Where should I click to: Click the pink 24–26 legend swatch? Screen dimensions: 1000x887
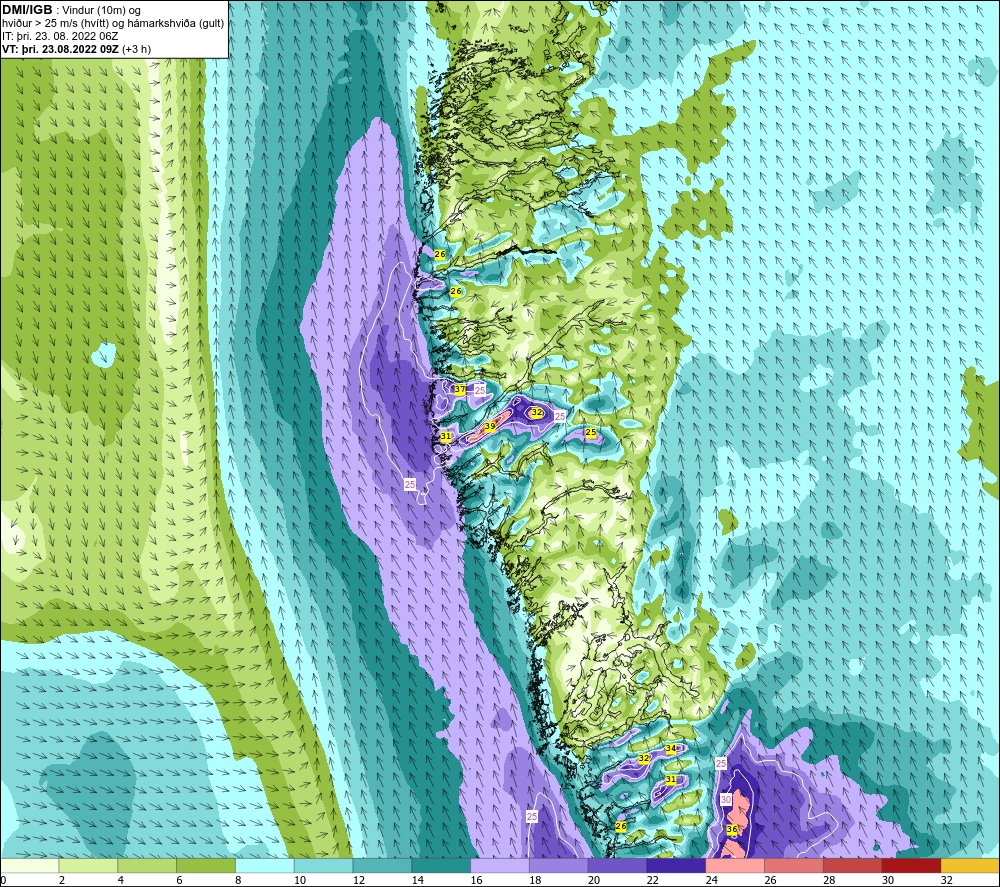(x=735, y=865)
